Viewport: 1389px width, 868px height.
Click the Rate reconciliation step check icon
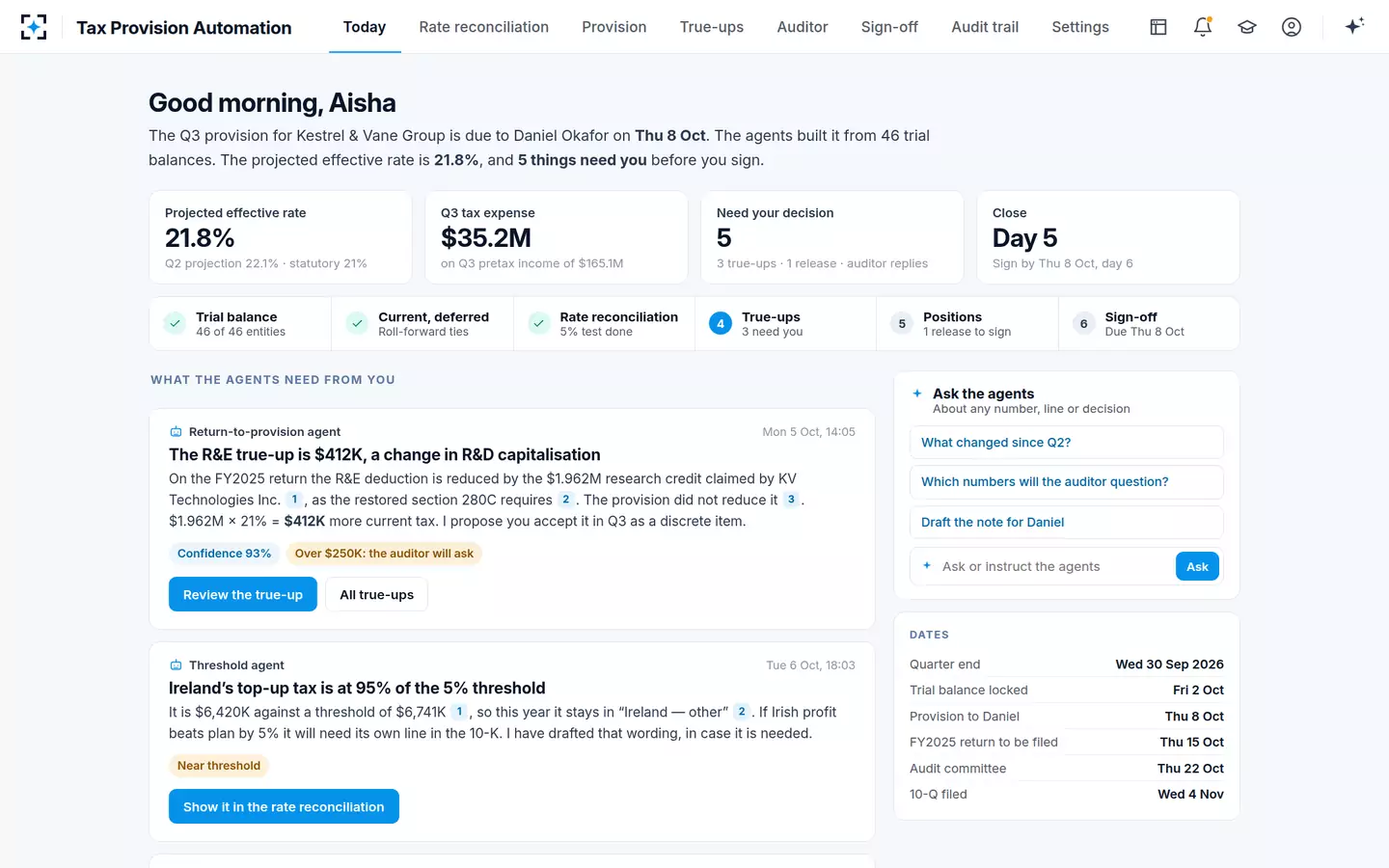click(539, 324)
